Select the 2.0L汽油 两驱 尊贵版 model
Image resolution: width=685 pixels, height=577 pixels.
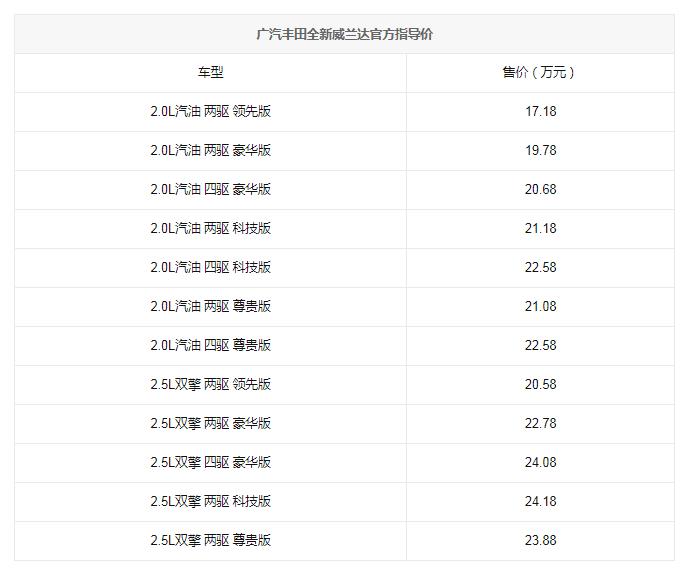point(211,306)
